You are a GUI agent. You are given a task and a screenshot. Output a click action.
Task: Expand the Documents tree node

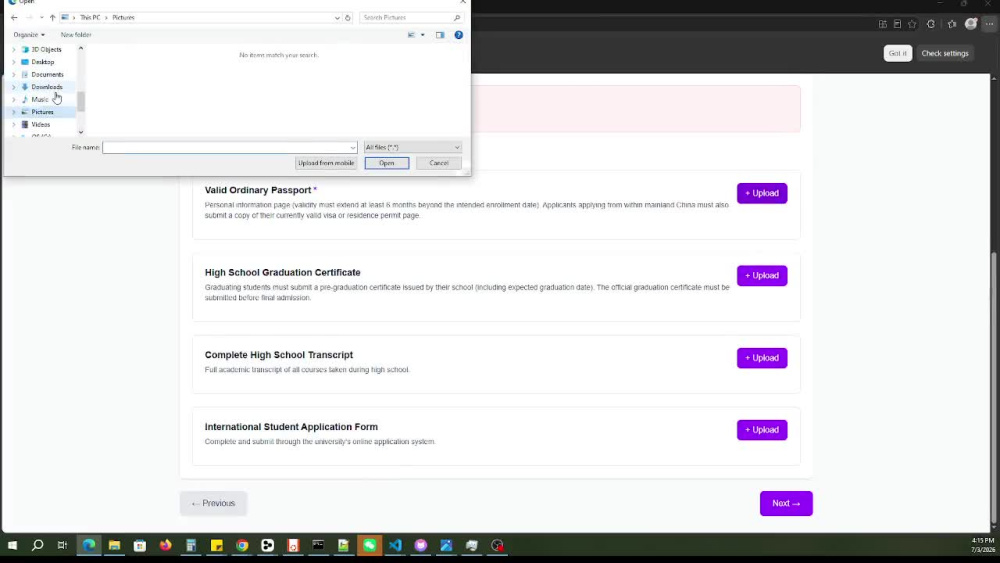(14, 75)
